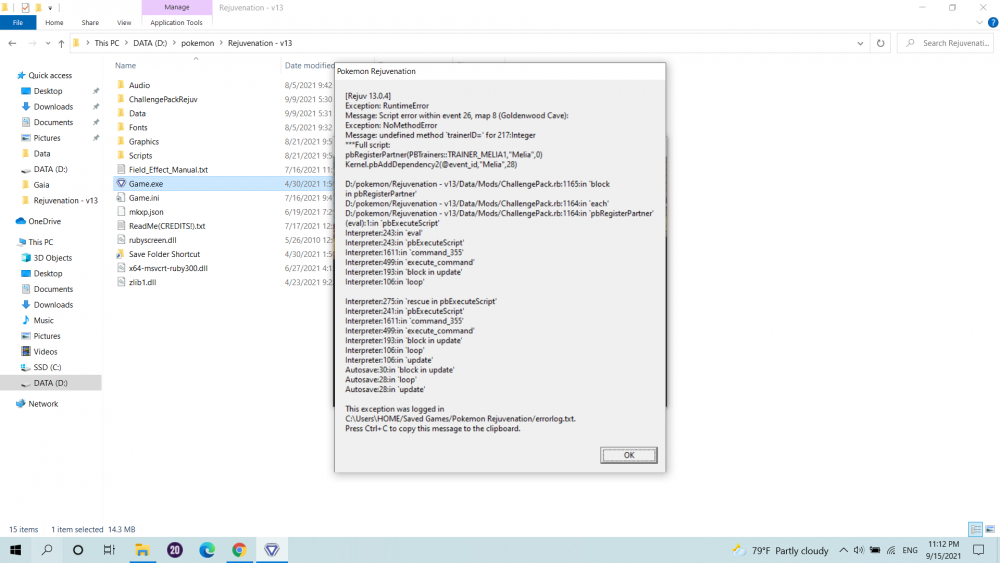Select the Application Tools tab
This screenshot has width=1000, height=563.
(x=176, y=22)
